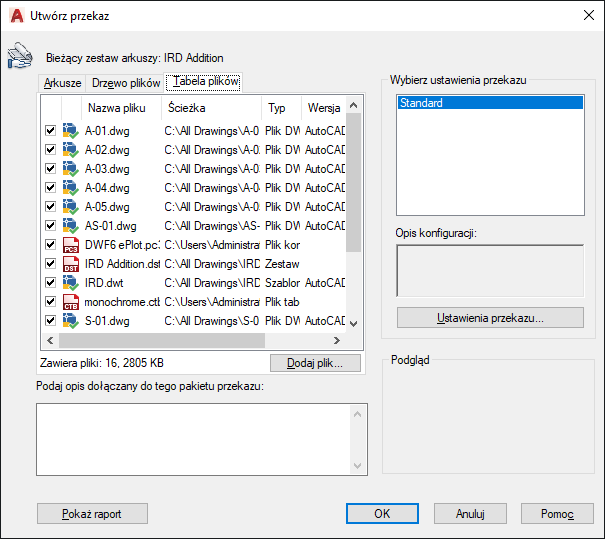Click the DWF6 ePlot PC3 file icon
The height and width of the screenshot is (539, 605).
pos(71,245)
